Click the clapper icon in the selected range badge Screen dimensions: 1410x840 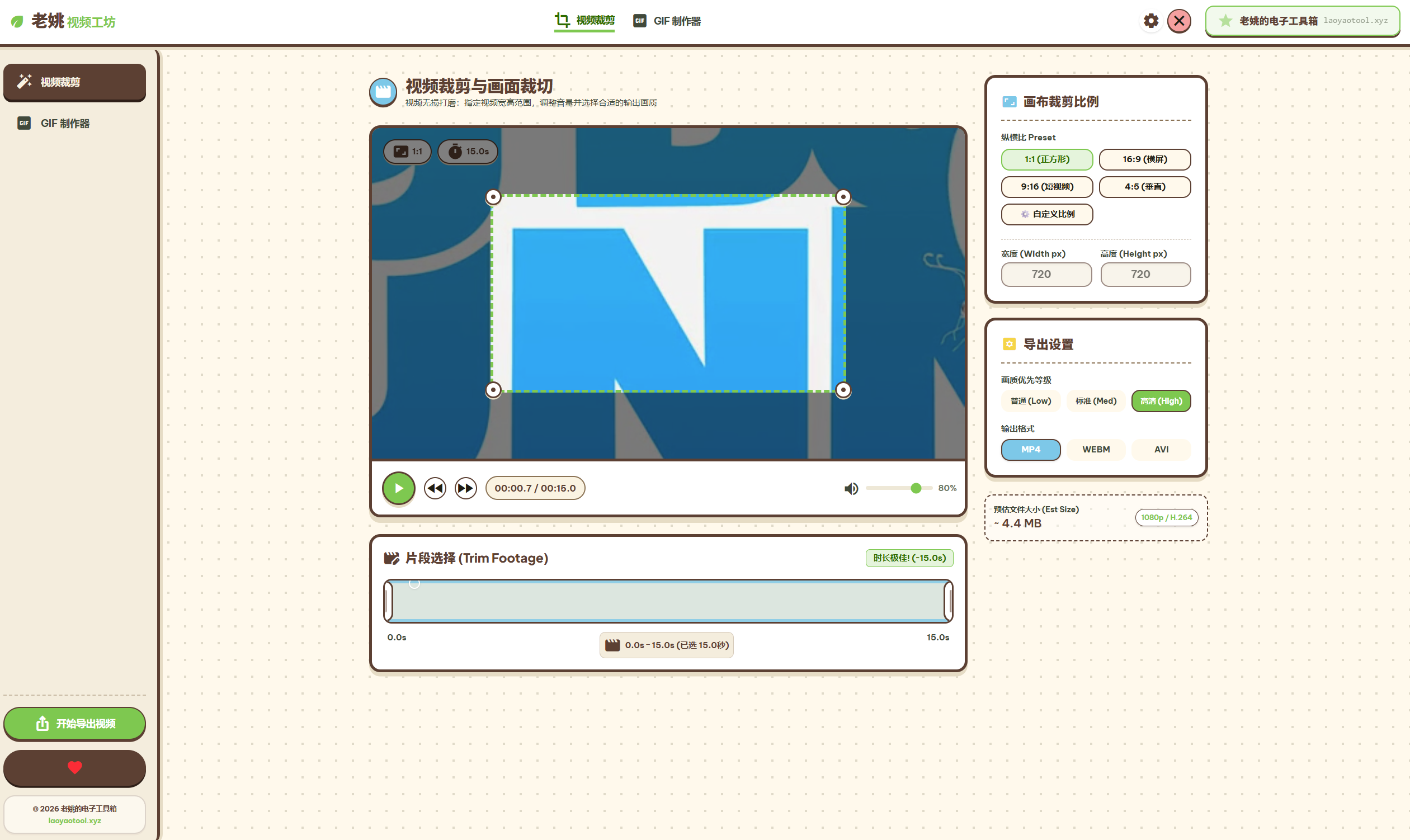612,645
